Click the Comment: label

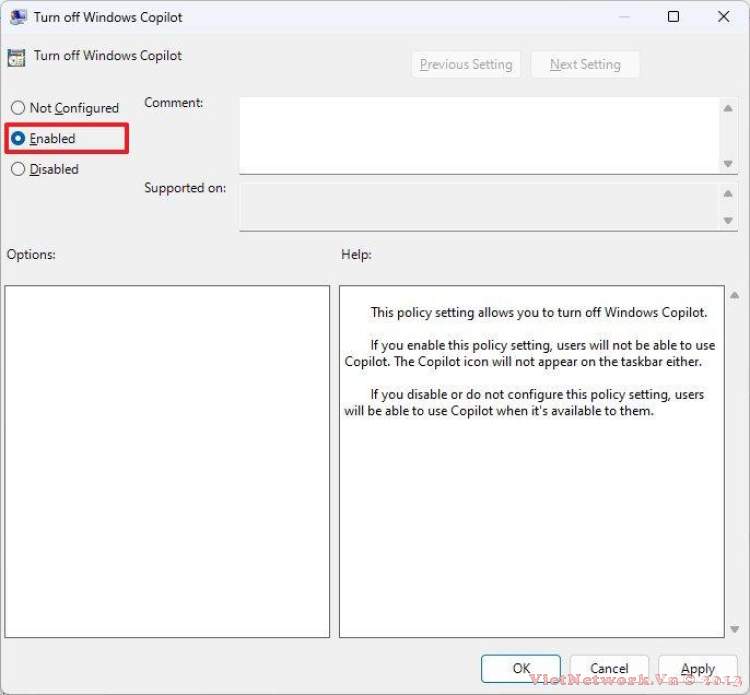[174, 102]
